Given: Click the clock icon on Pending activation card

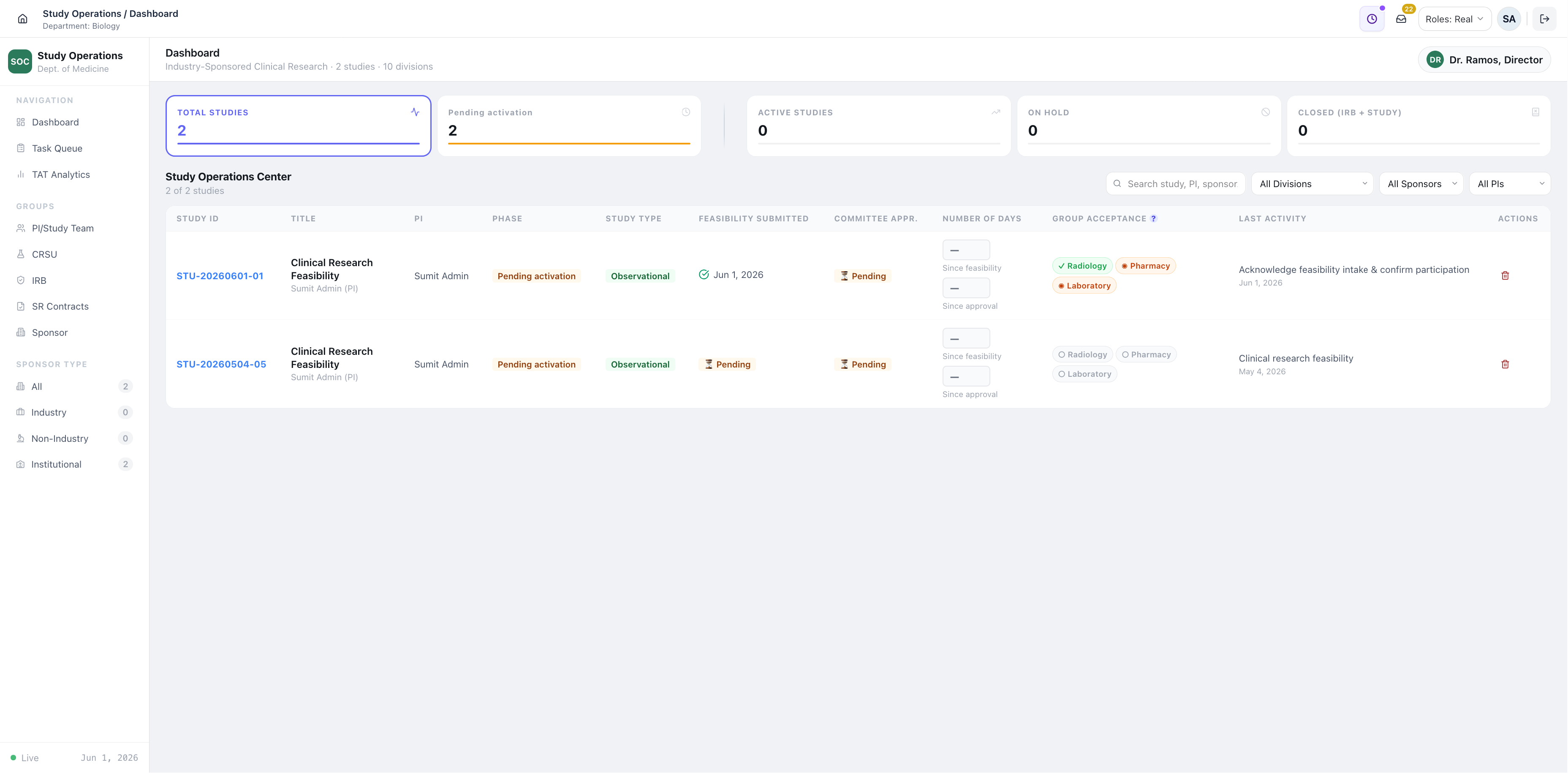Looking at the screenshot, I should tap(685, 112).
